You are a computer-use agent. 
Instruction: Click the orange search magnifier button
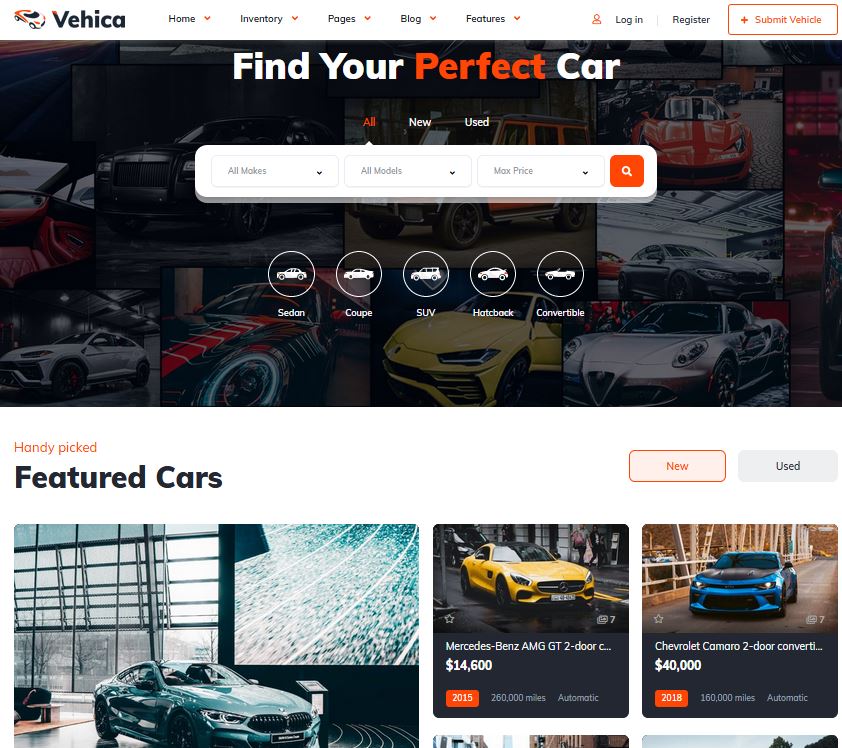tap(627, 171)
